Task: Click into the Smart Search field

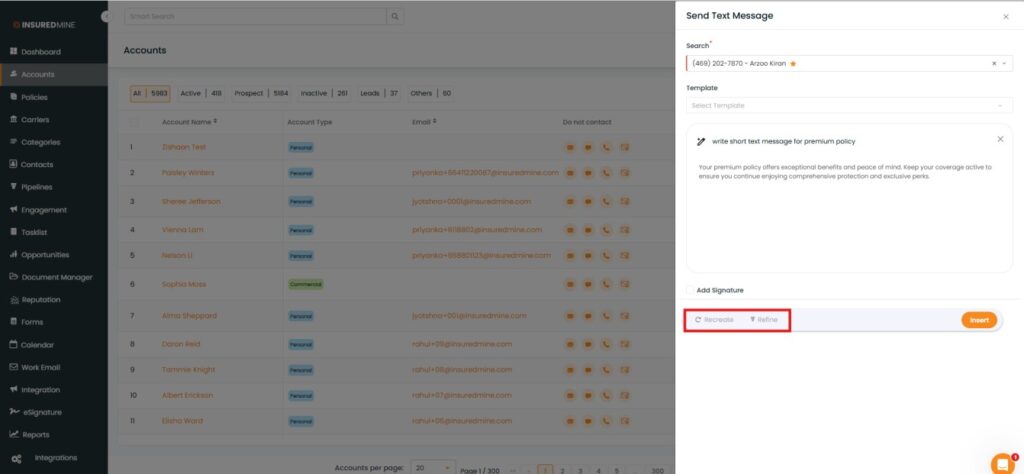Action: coord(255,17)
